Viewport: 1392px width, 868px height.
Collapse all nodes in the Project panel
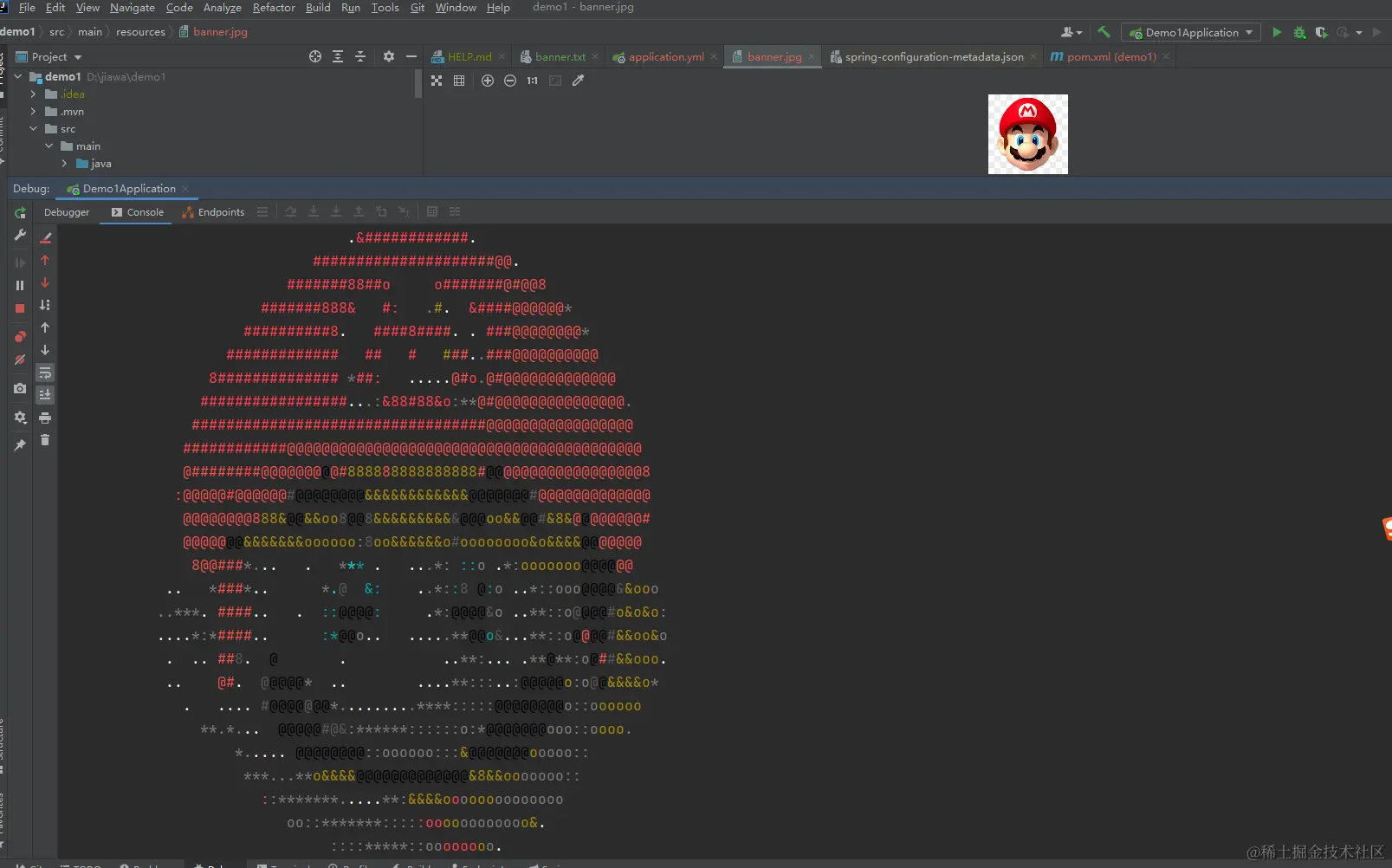pyautogui.click(x=360, y=56)
